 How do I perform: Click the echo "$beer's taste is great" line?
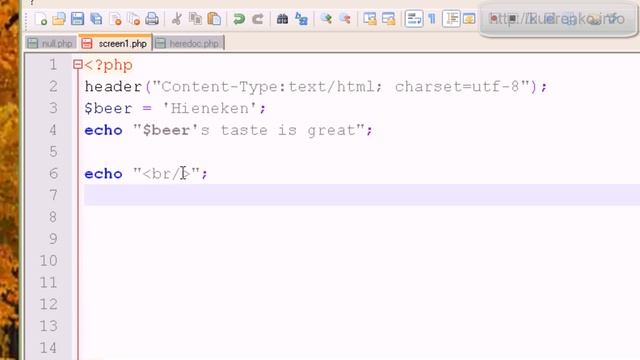[x=228, y=130]
